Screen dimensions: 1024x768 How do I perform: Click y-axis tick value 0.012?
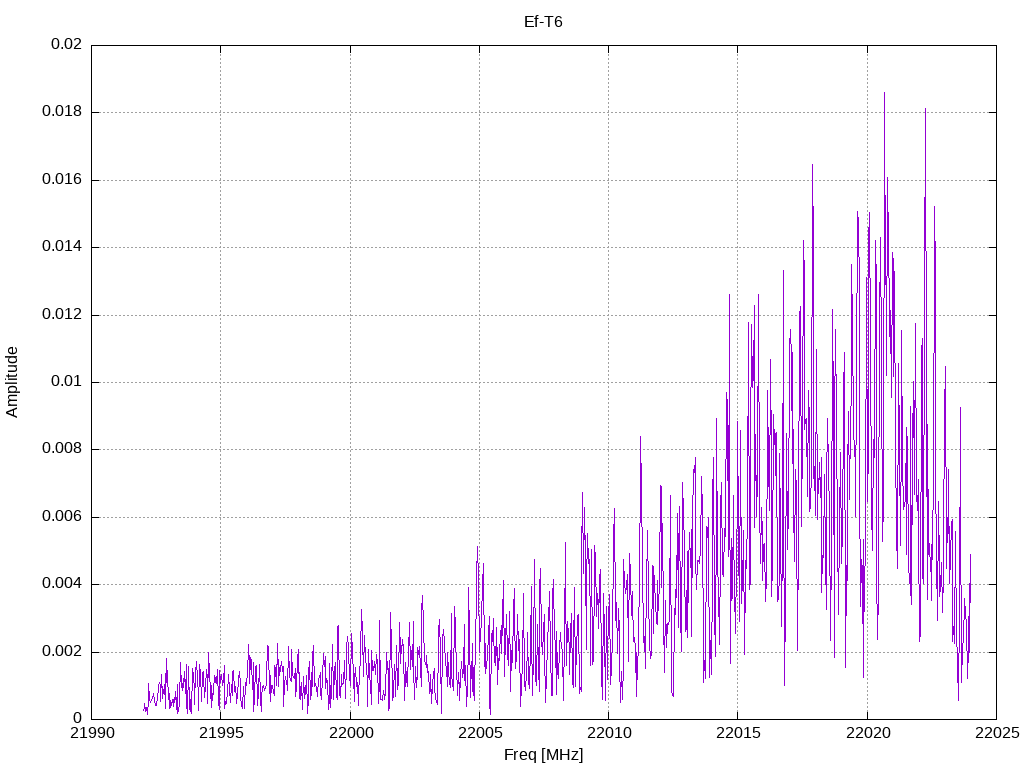pos(63,314)
